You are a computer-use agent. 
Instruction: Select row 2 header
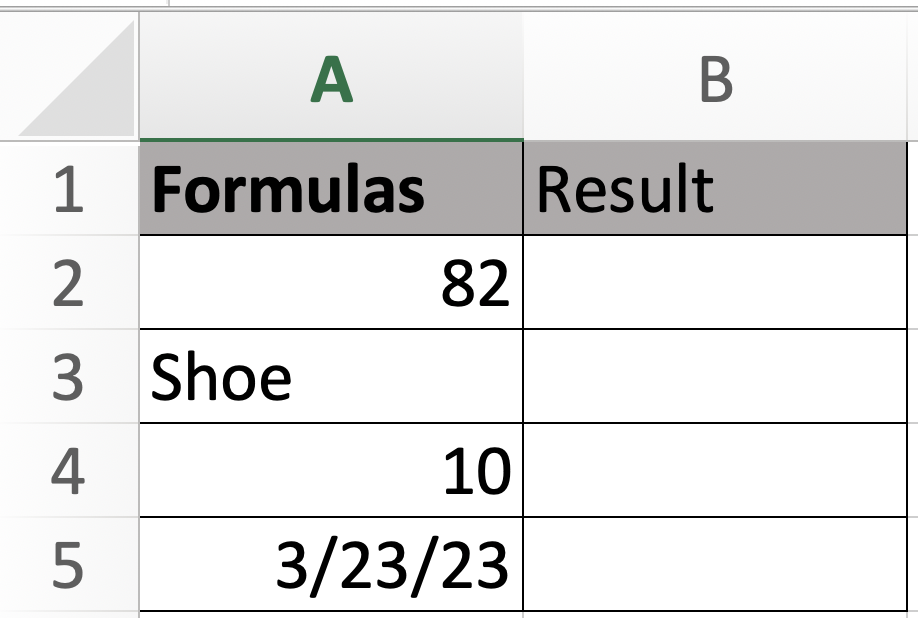68,284
